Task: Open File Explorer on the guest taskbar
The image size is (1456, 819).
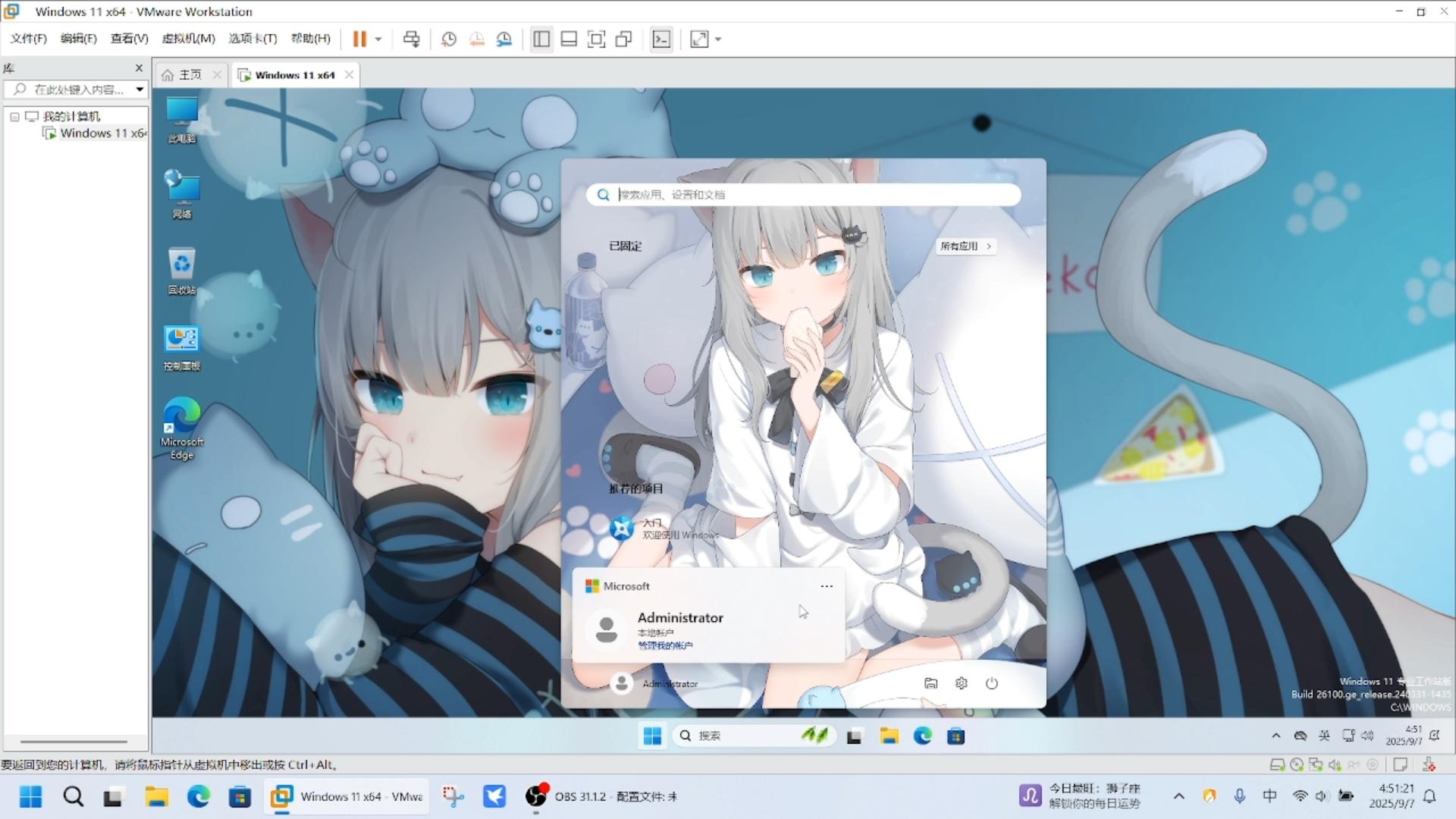Action: [x=889, y=736]
